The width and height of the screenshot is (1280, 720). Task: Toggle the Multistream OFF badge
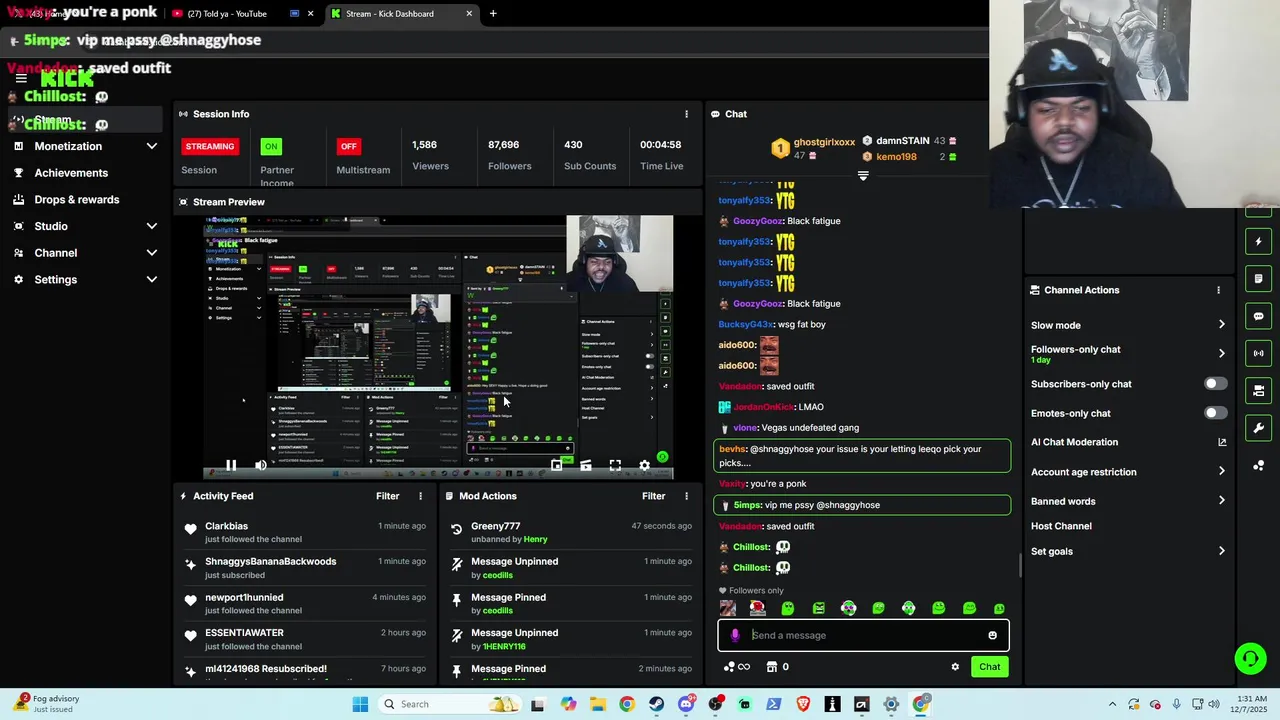pyautogui.click(x=348, y=146)
